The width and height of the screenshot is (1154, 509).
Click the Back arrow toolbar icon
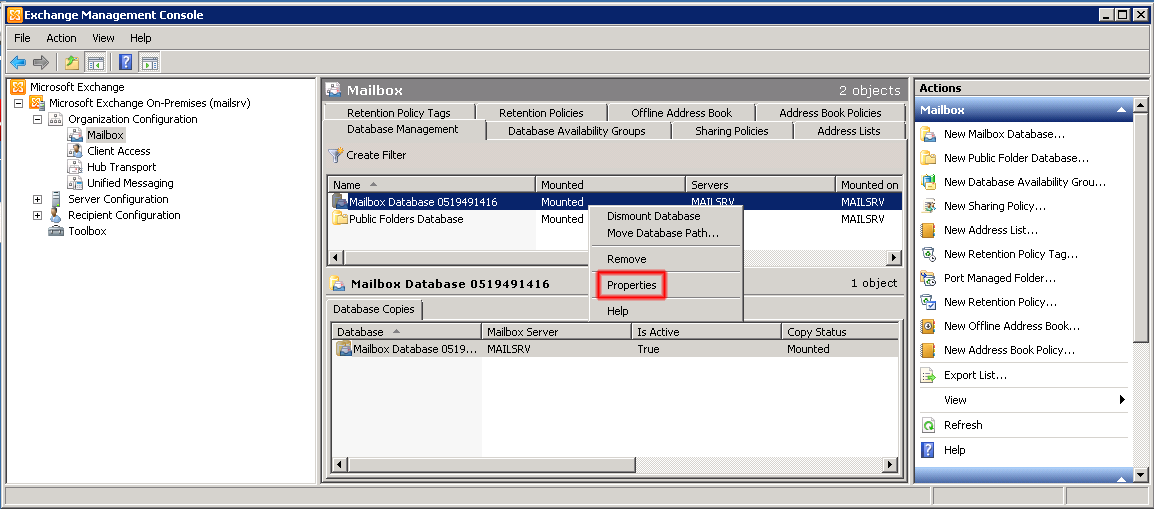click(x=18, y=63)
